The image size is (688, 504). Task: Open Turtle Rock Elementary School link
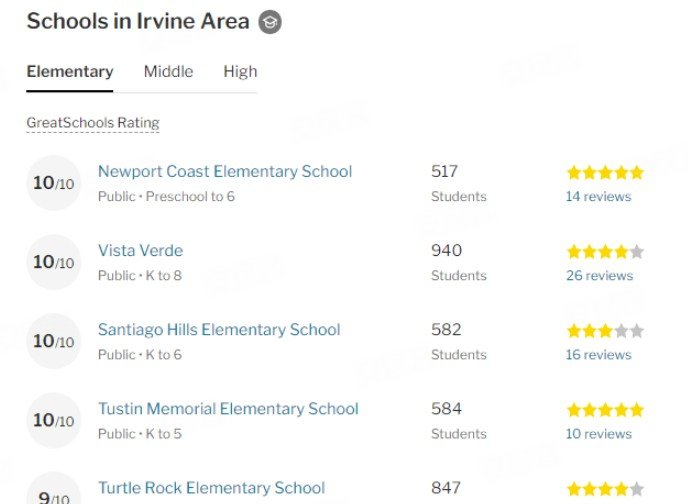(x=211, y=488)
